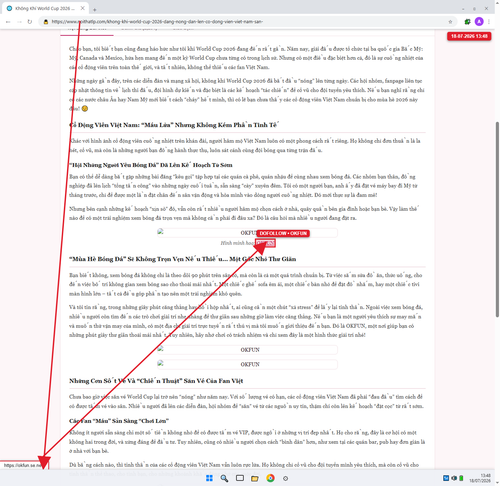Image resolution: width=500 pixels, height=486 pixels.
Task: View site security info via lock icon
Action: [x=46, y=22]
